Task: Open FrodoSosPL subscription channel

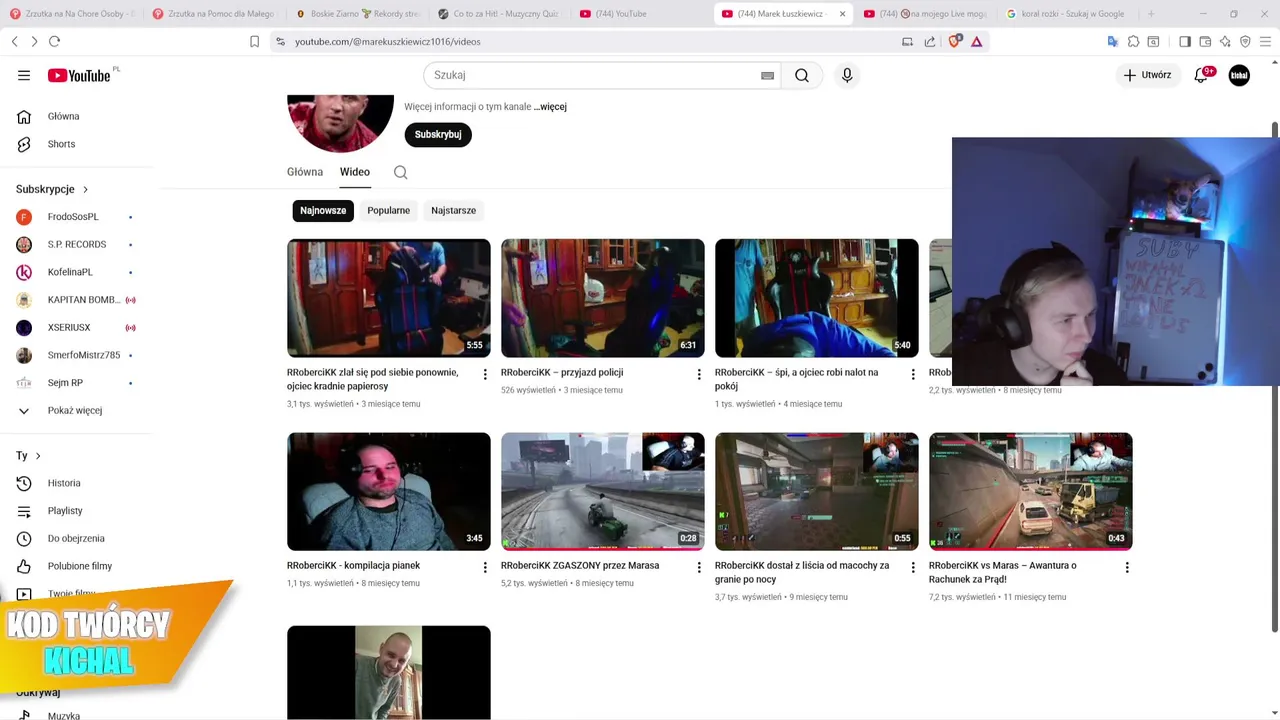Action: pos(75,217)
